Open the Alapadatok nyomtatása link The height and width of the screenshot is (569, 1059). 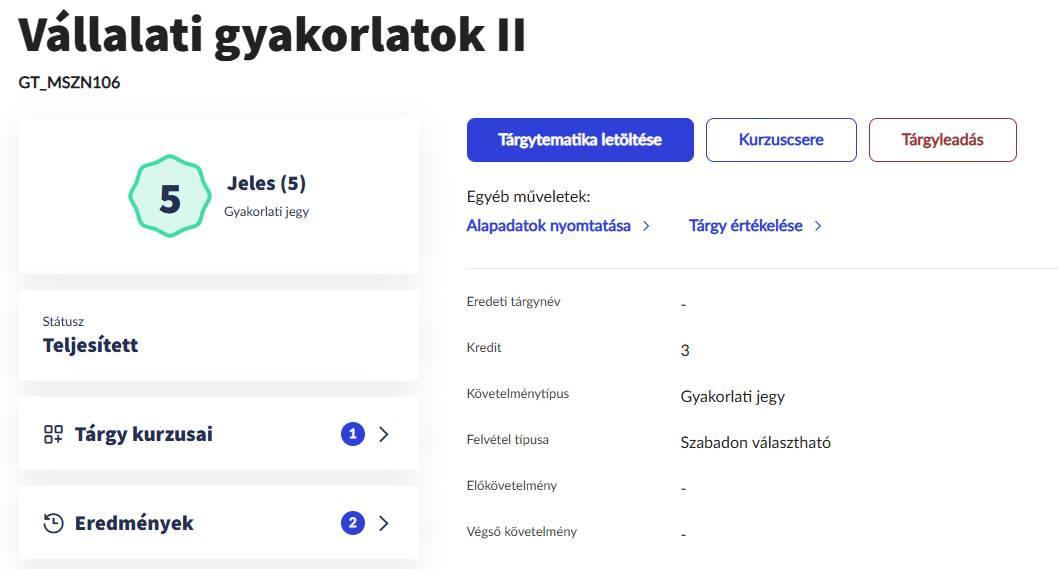tap(548, 226)
